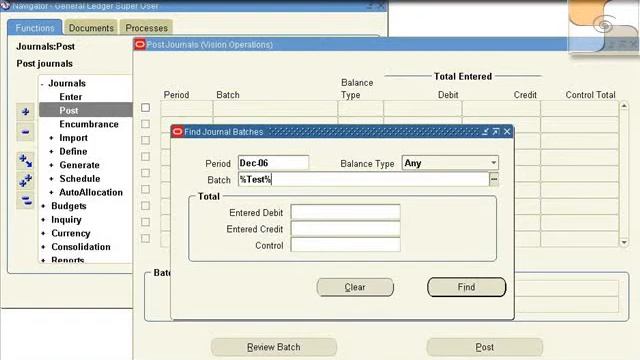Click the Period input field

coord(273,163)
